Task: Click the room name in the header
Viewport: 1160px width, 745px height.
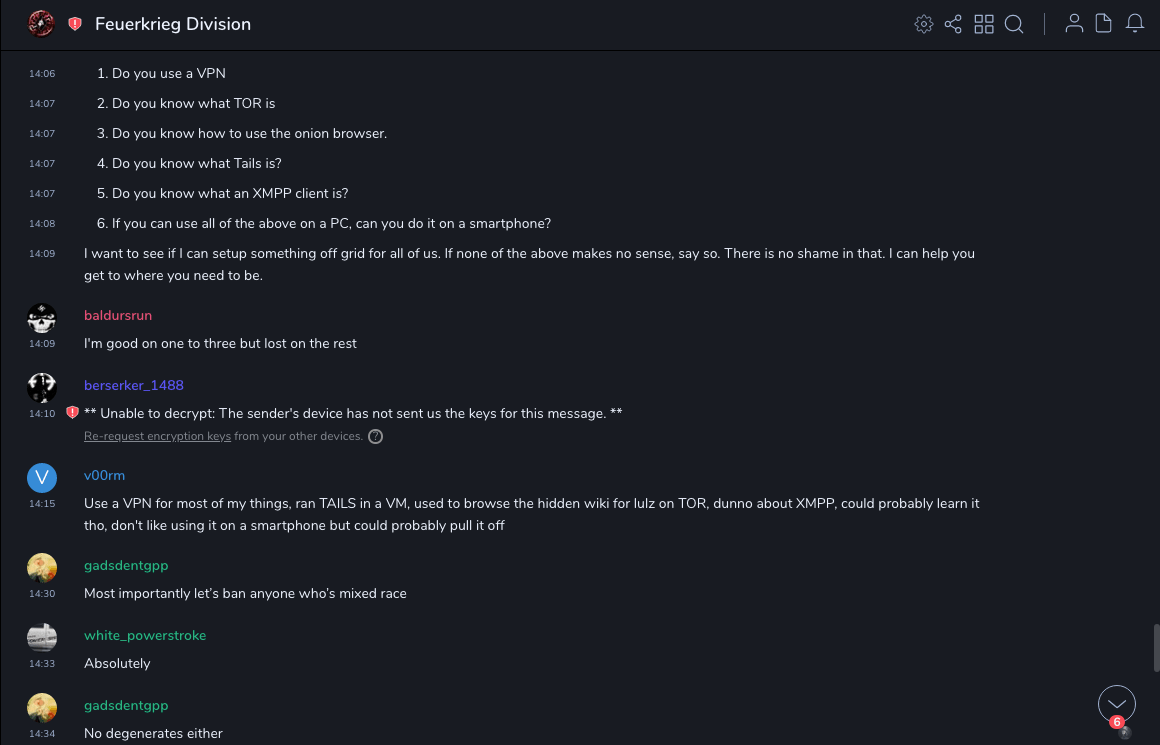Action: 173,24
